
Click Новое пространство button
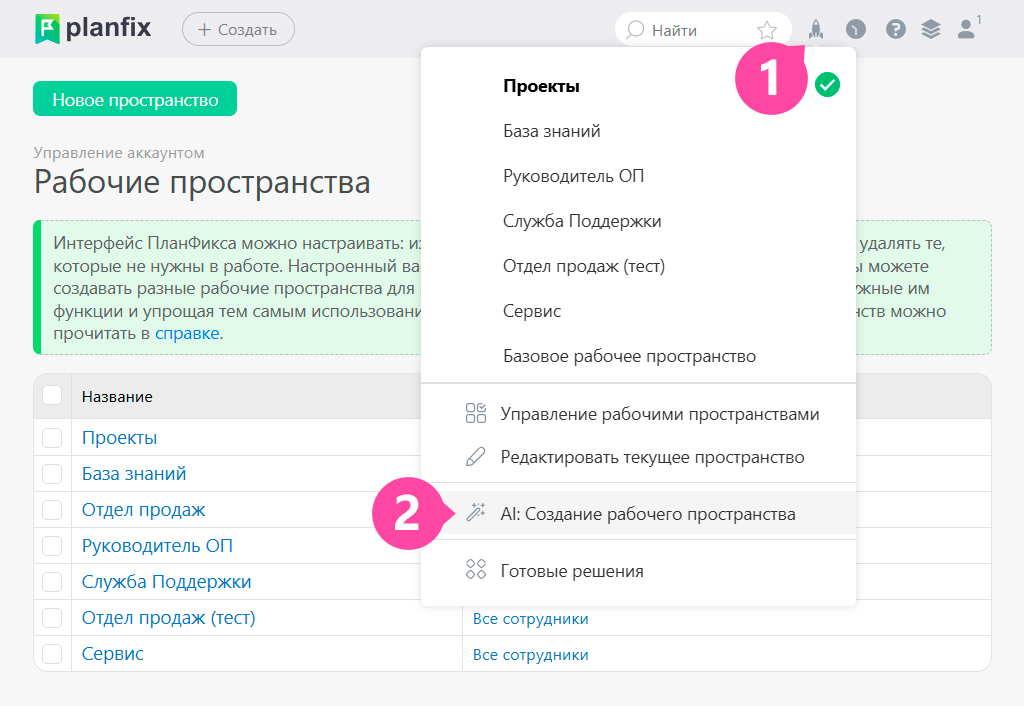[x=135, y=99]
